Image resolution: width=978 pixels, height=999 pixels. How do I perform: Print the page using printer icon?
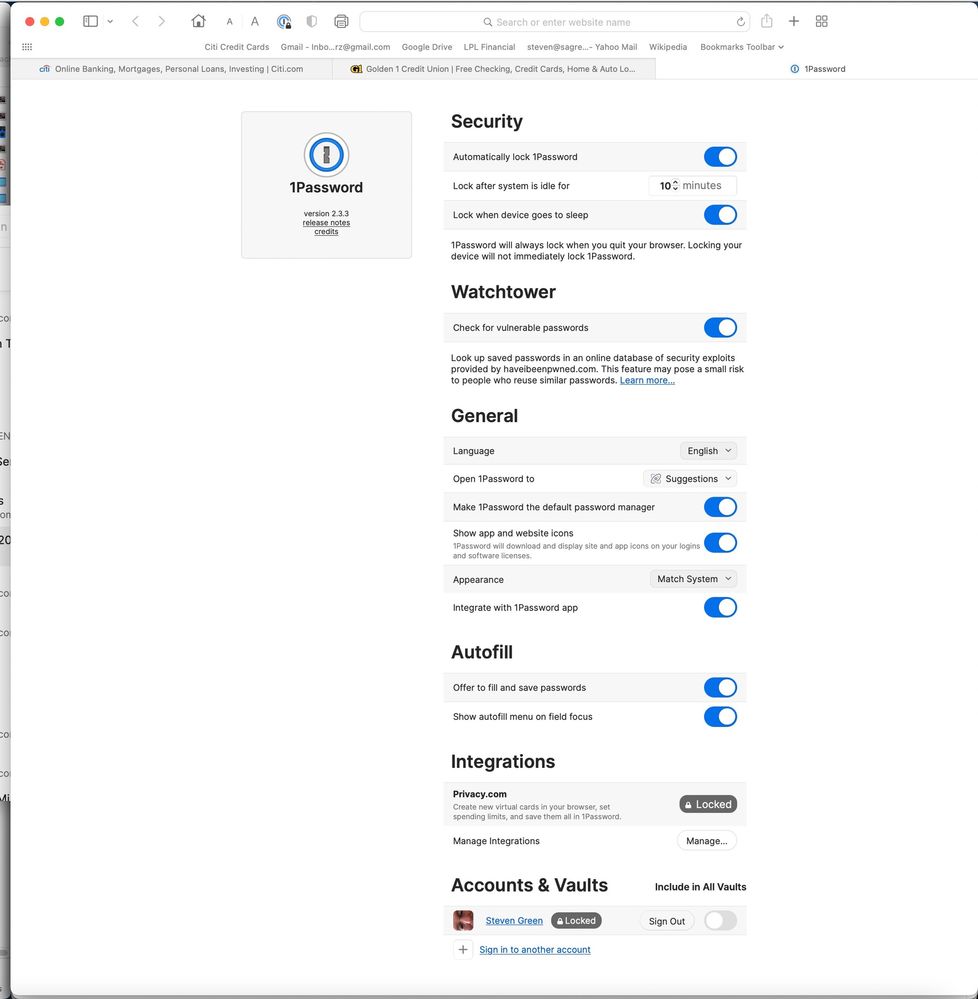(342, 22)
